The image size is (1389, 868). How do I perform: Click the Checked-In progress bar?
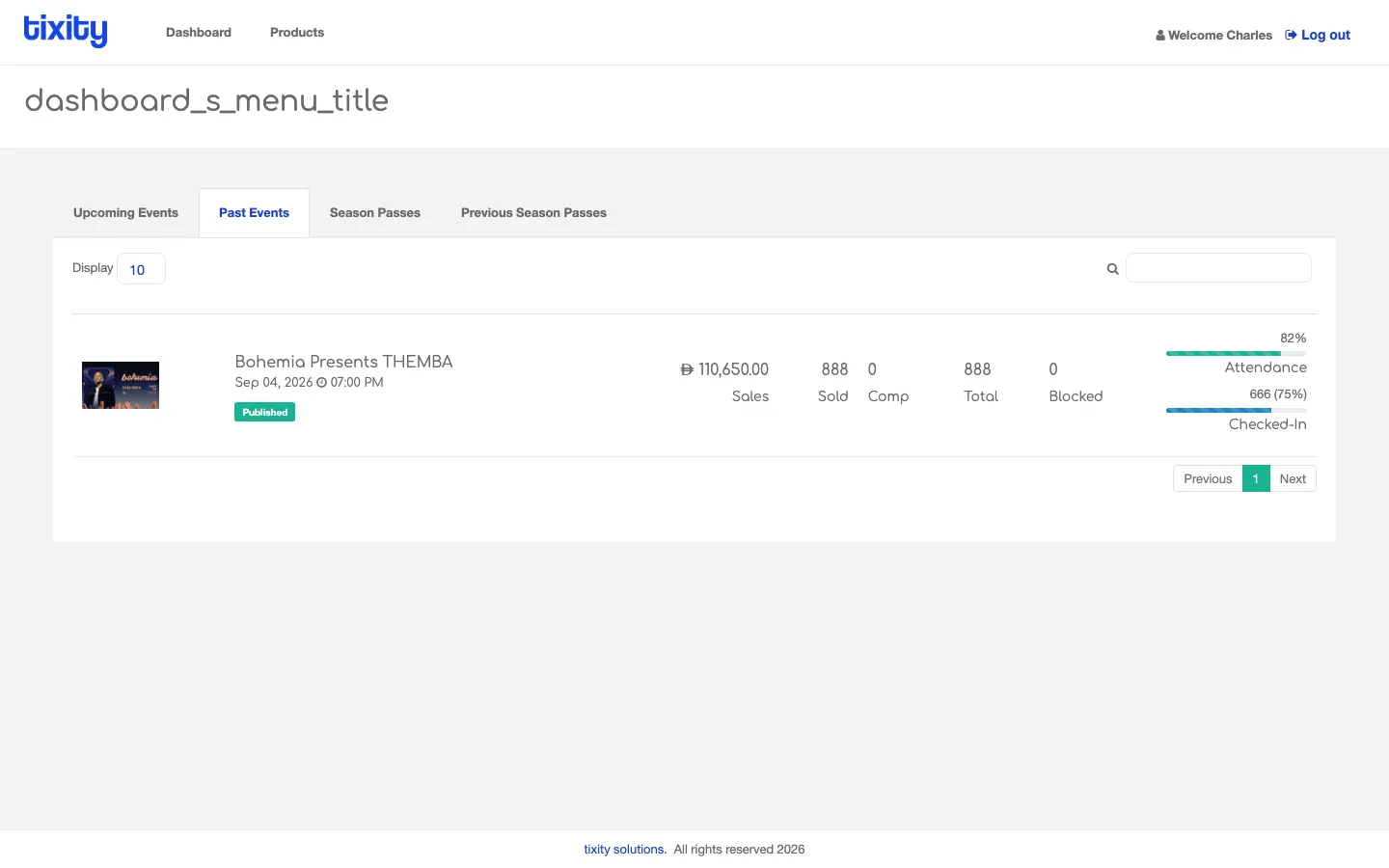click(x=1237, y=411)
